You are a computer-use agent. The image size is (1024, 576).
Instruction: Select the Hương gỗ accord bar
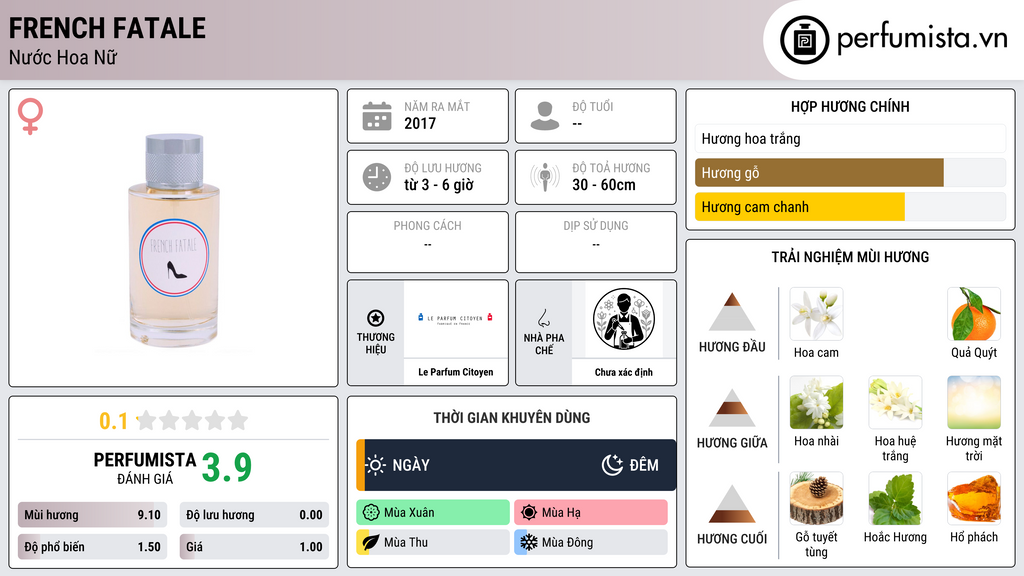(x=850, y=173)
